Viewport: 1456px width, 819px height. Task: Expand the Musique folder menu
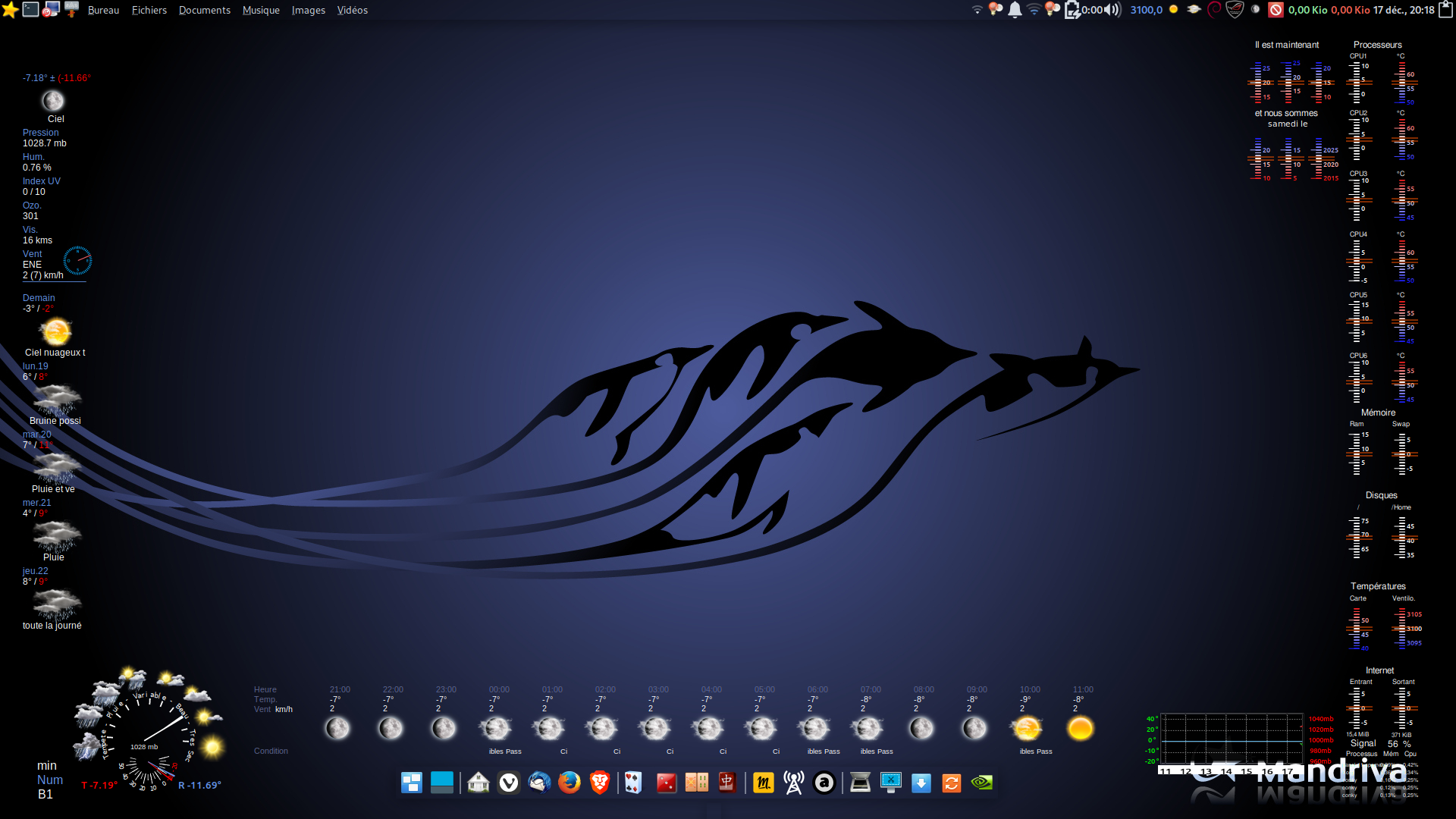261,10
